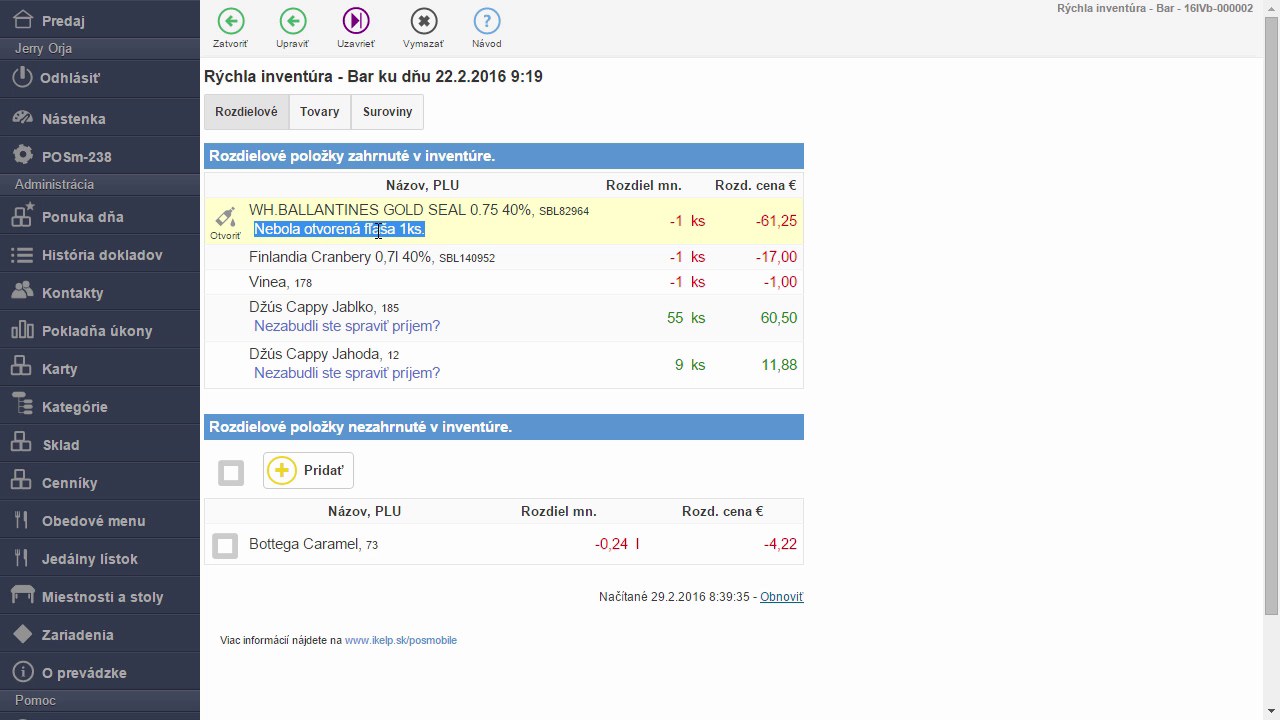This screenshot has width=1280, height=720.
Task: Click the Zariadenia diamond icon
Action: point(22,634)
